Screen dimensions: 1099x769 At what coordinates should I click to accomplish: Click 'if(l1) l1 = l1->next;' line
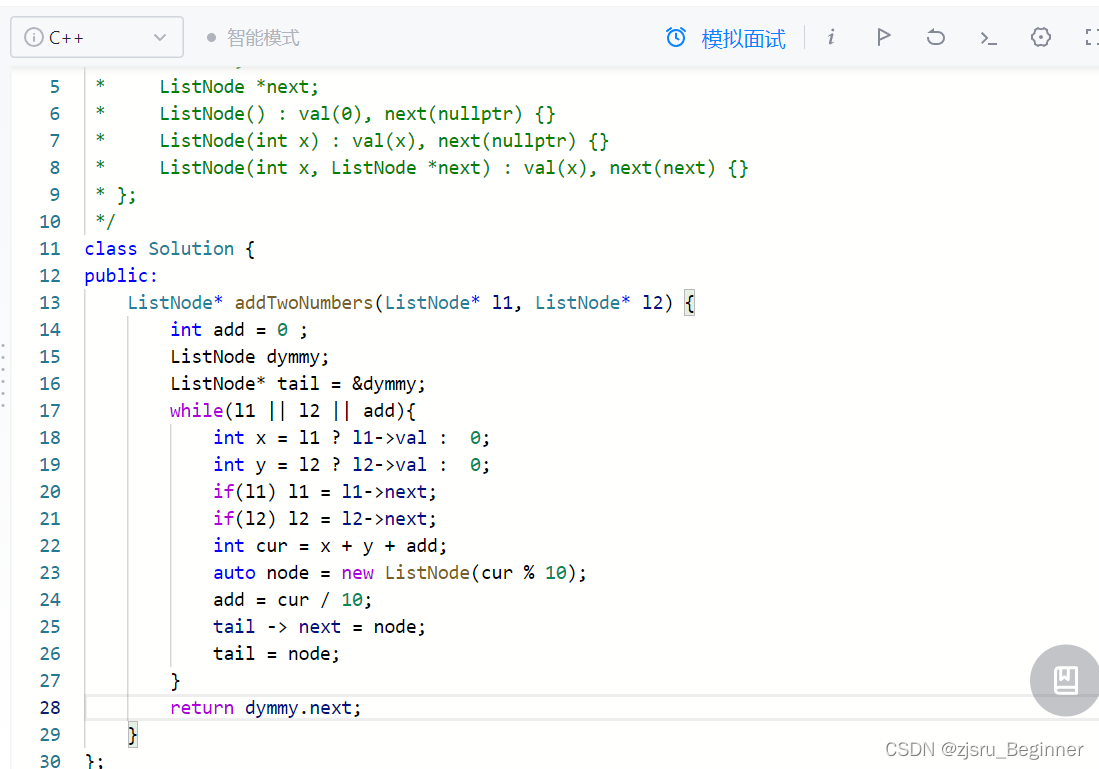pyautogui.click(x=325, y=492)
